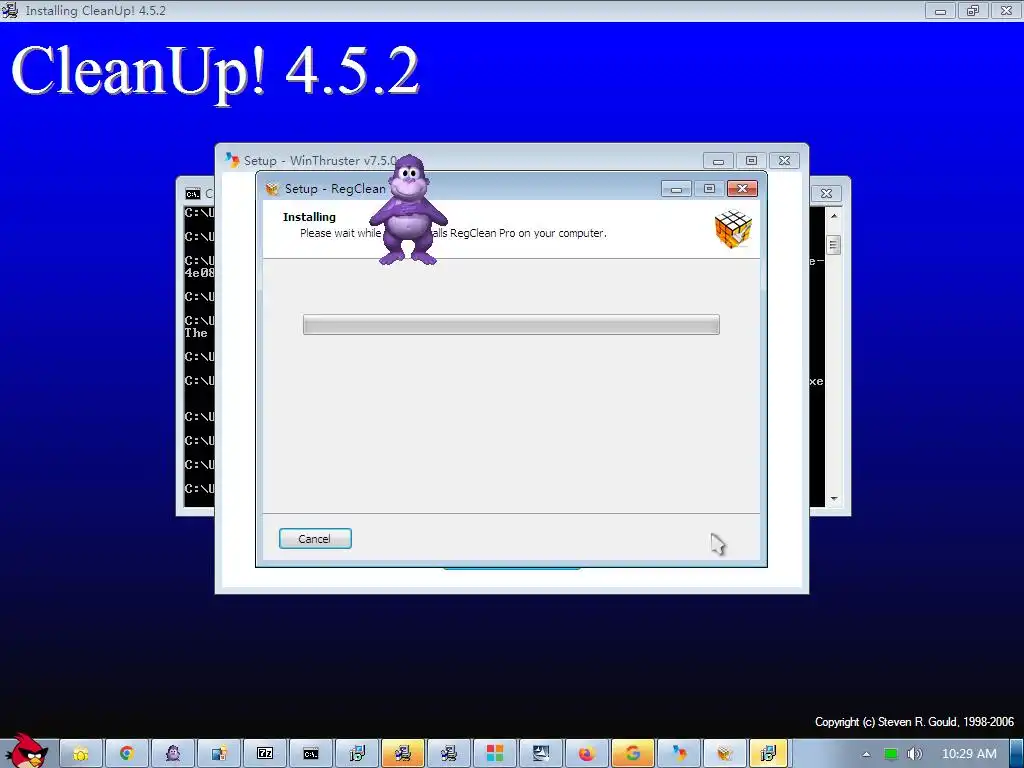Open the four-color Windows logo taskbar icon
This screenshot has width=1024, height=768.
point(494,754)
